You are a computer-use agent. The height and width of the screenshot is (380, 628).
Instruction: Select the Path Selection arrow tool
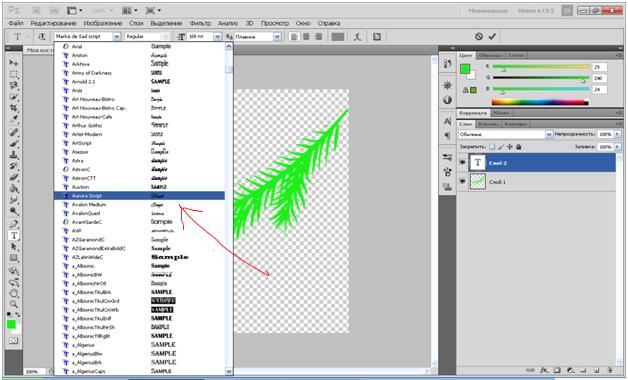14,247
